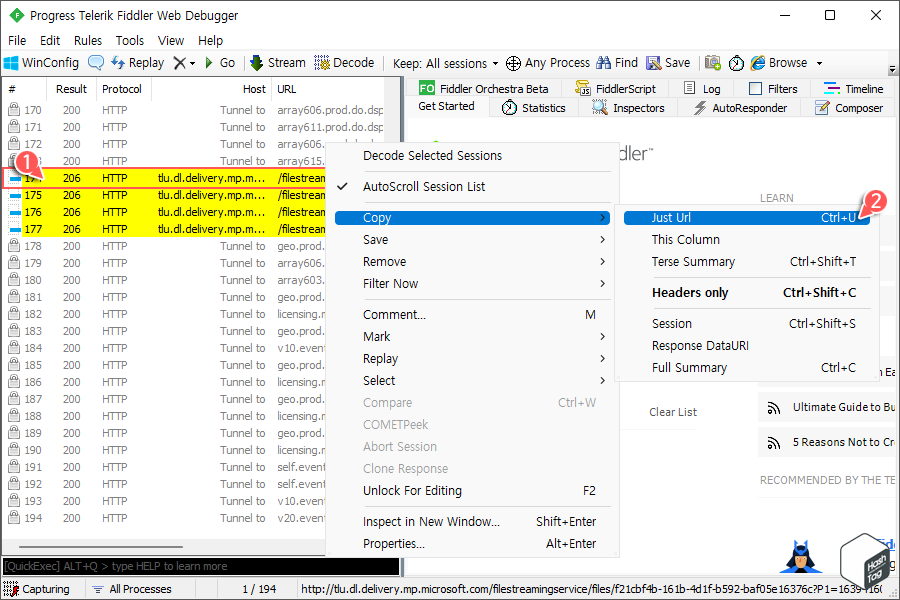Viewport: 900px width, 600px height.
Task: Select This Column copy option
Action: [x=747, y=239]
